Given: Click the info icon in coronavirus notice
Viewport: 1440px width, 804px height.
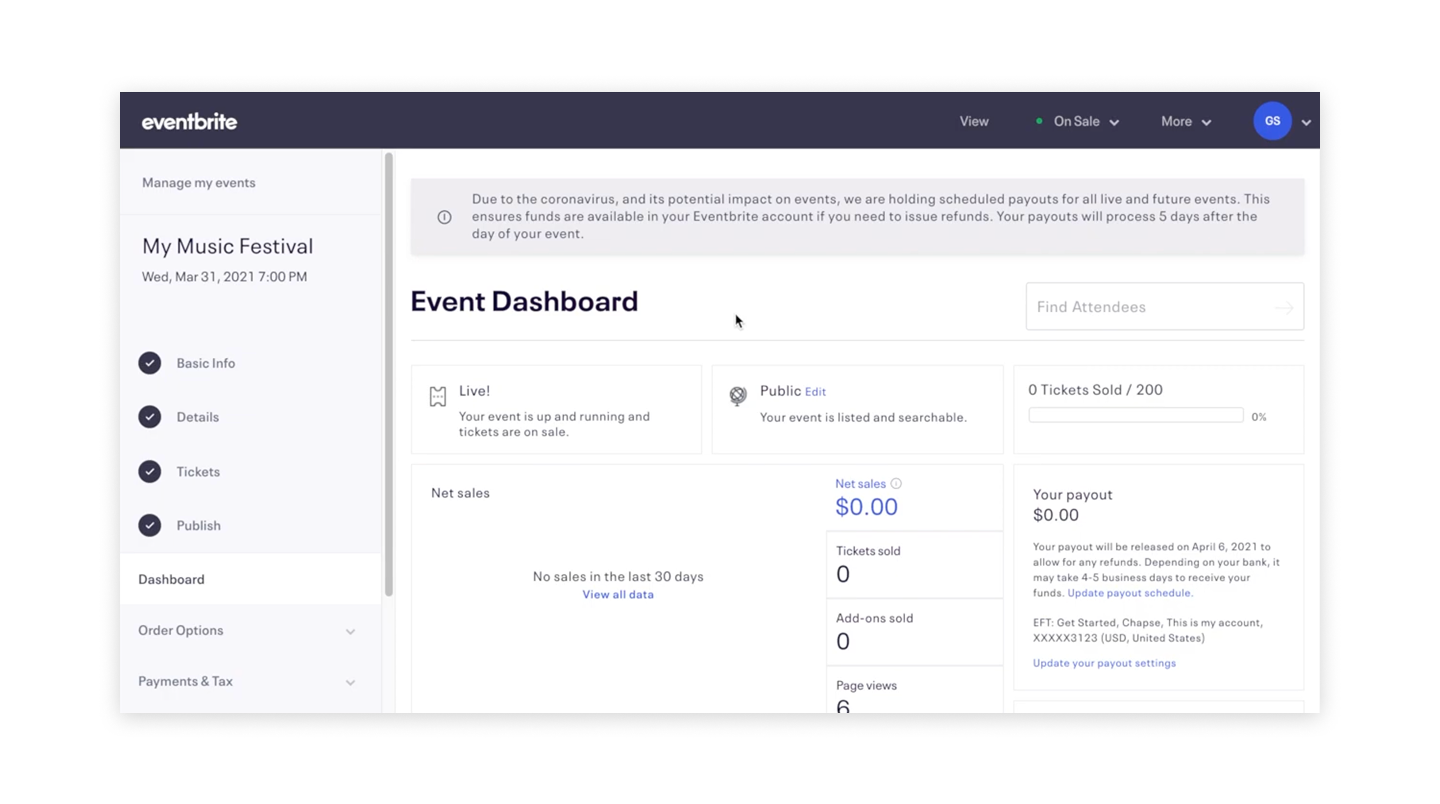Looking at the screenshot, I should [x=444, y=217].
